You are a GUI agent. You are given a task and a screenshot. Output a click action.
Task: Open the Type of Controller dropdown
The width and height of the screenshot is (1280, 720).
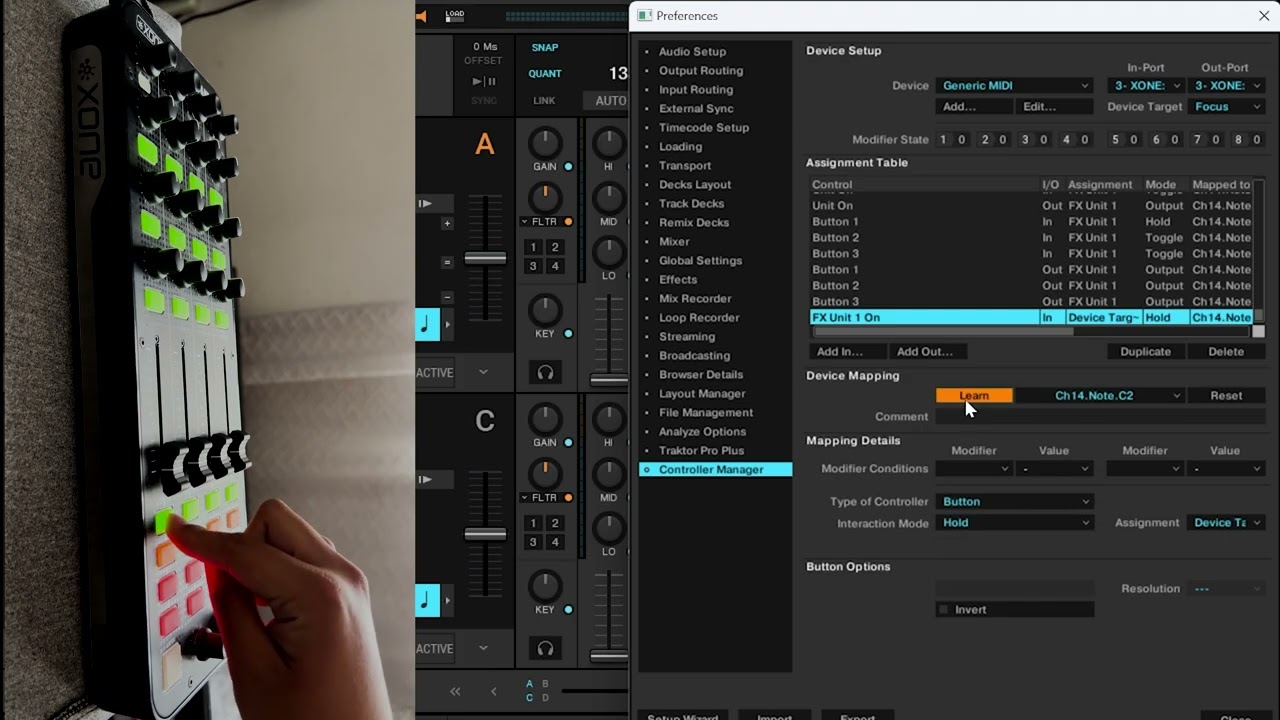pyautogui.click(x=1015, y=502)
